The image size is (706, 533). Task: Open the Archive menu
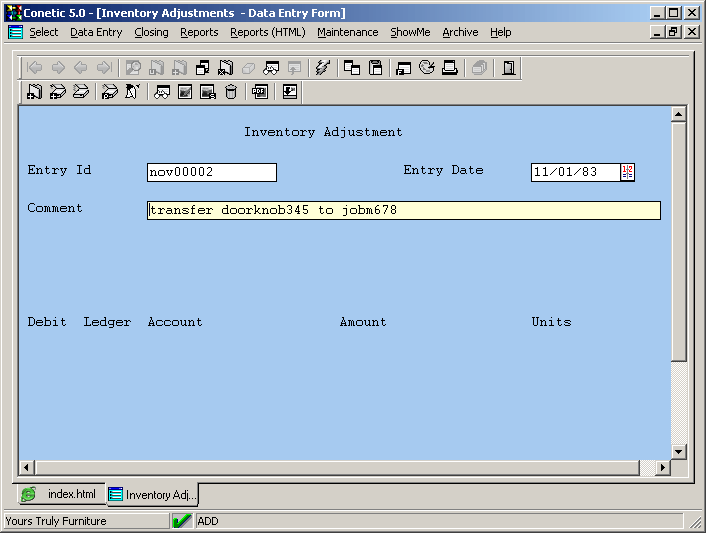coord(460,32)
